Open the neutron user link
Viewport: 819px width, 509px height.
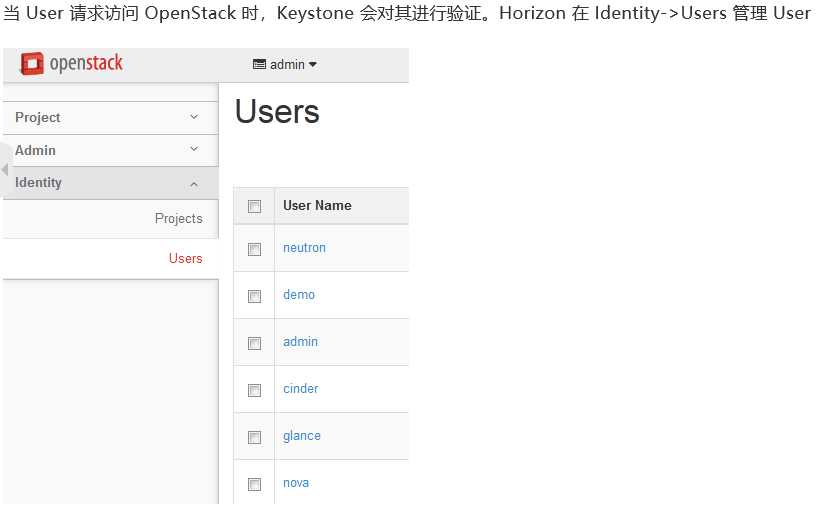click(x=305, y=248)
